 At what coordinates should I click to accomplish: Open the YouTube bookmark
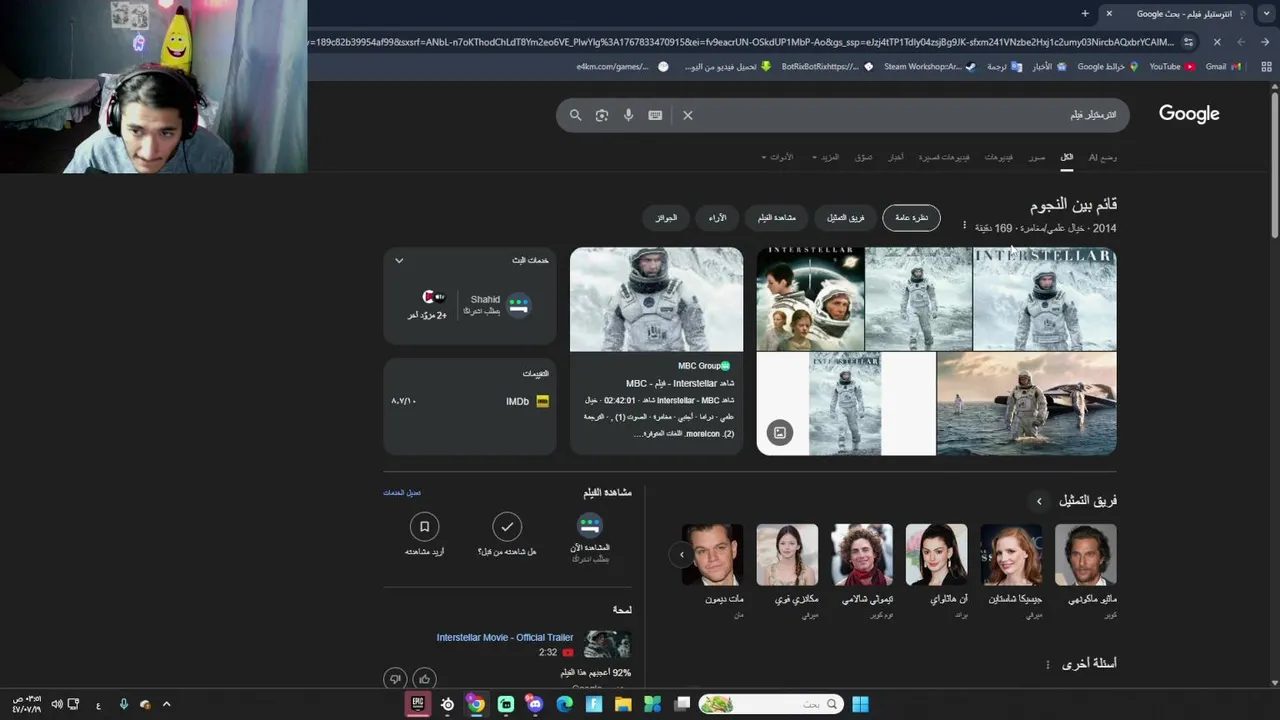[1172, 67]
